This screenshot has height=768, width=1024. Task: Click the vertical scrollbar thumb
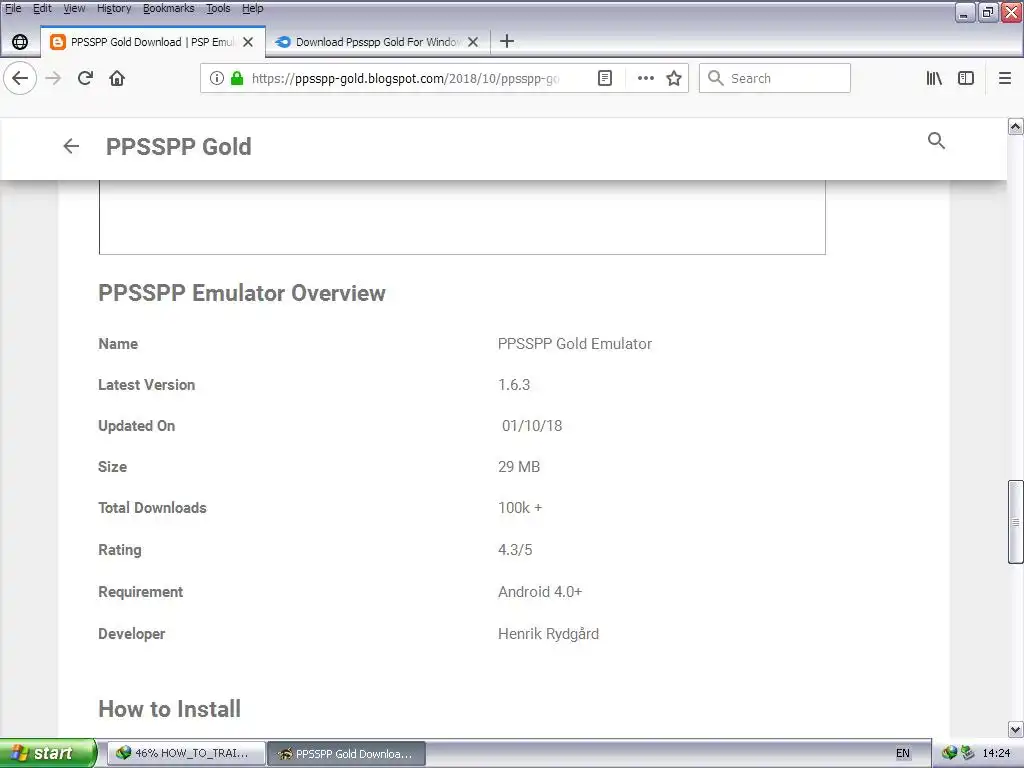(1016, 521)
